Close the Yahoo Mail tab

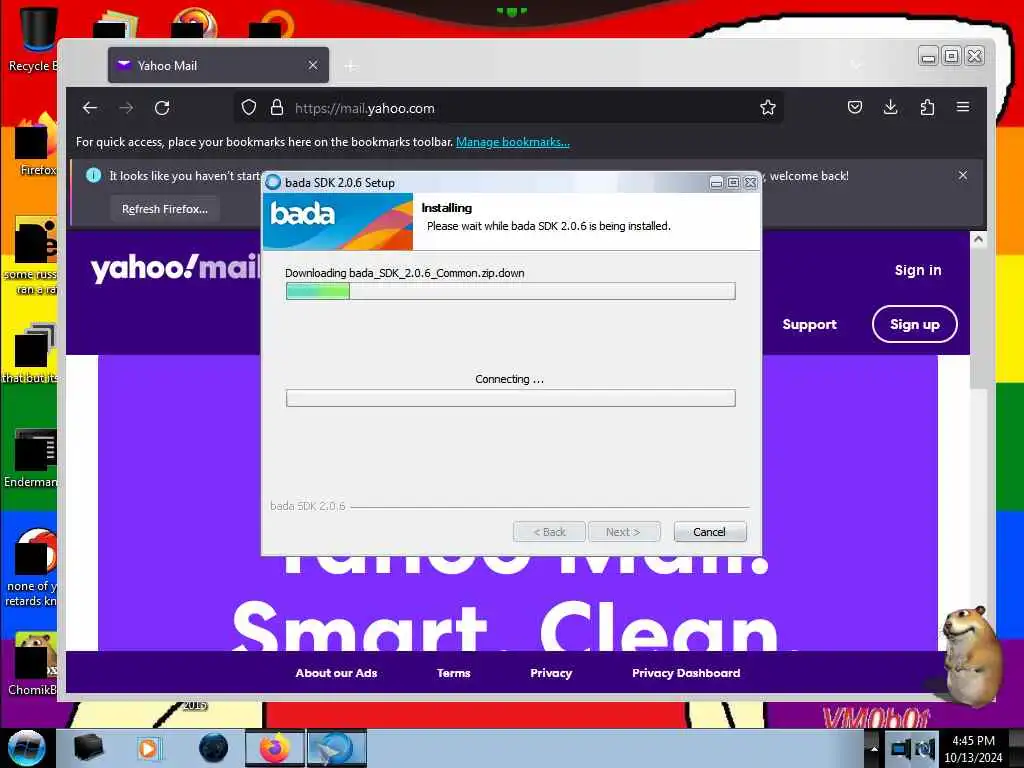coord(313,65)
